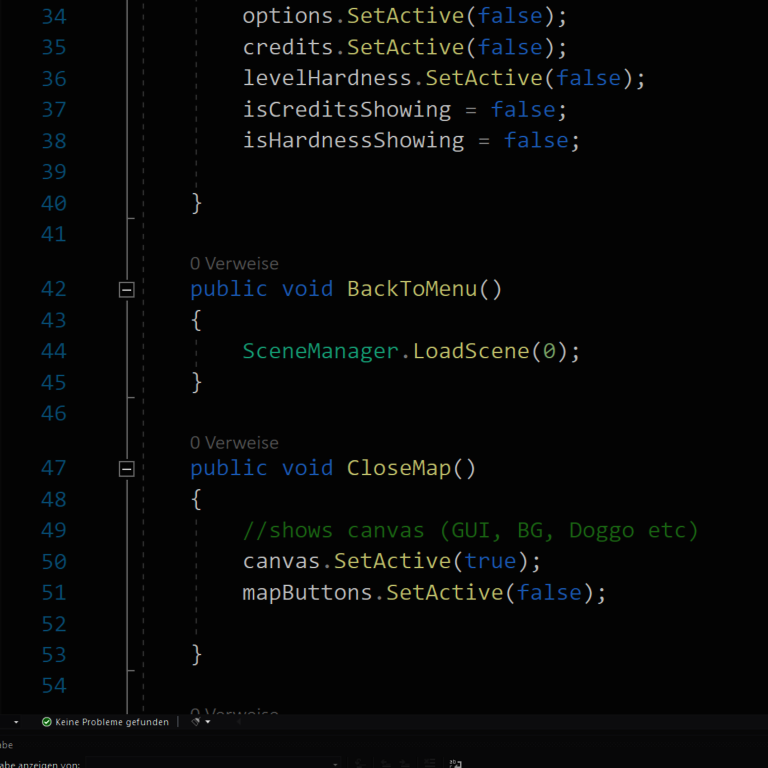768x768 pixels.
Task: Collapse the CloseMap method outline box
Action: [x=127, y=469]
